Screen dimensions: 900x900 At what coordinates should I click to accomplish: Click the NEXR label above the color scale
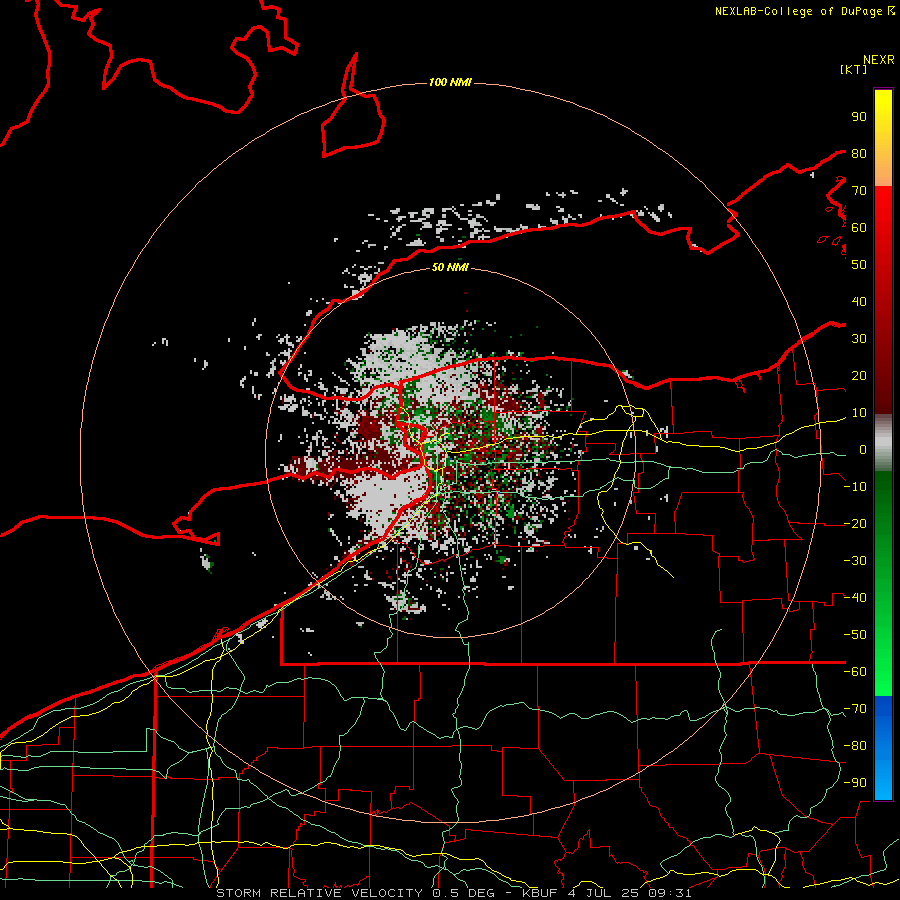point(878,60)
